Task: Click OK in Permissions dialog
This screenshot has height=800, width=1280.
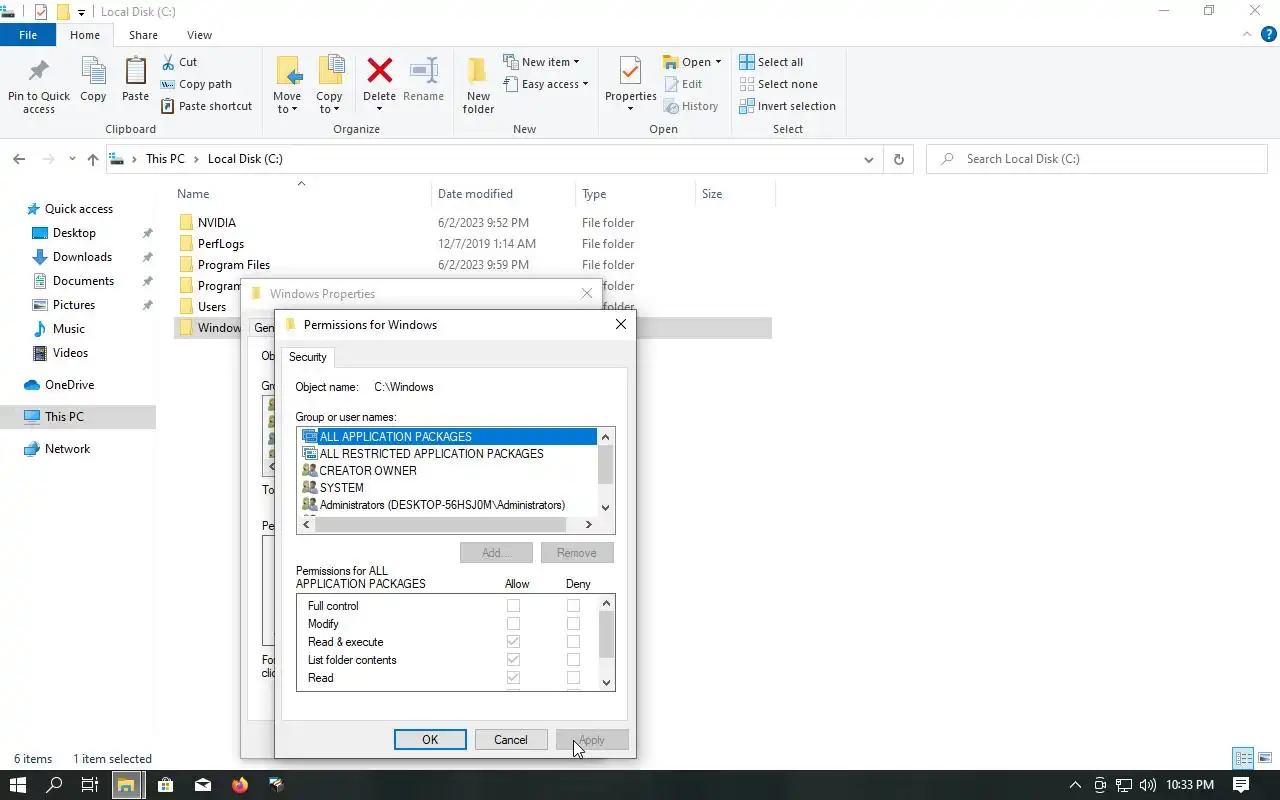Action: [430, 740]
